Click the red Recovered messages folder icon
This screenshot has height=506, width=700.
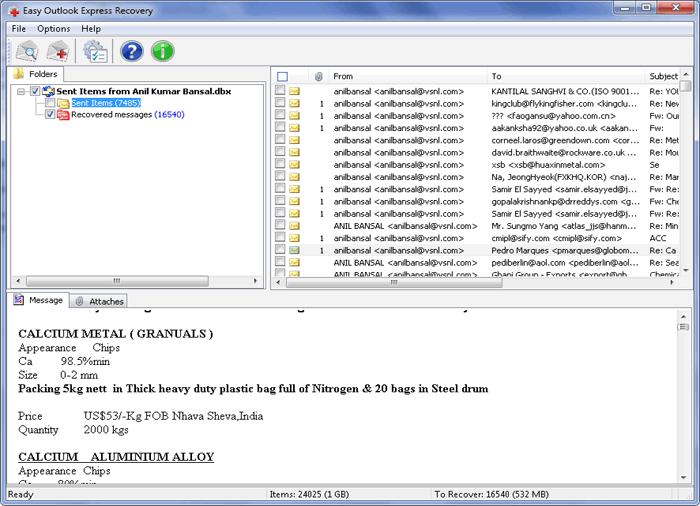click(x=63, y=115)
